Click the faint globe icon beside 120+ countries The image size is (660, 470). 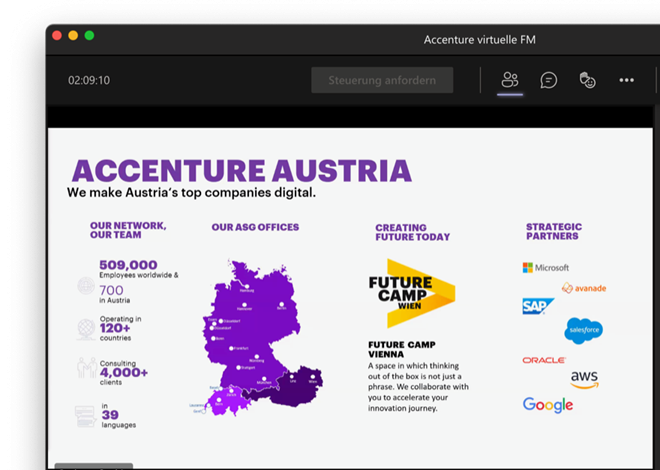point(86,329)
